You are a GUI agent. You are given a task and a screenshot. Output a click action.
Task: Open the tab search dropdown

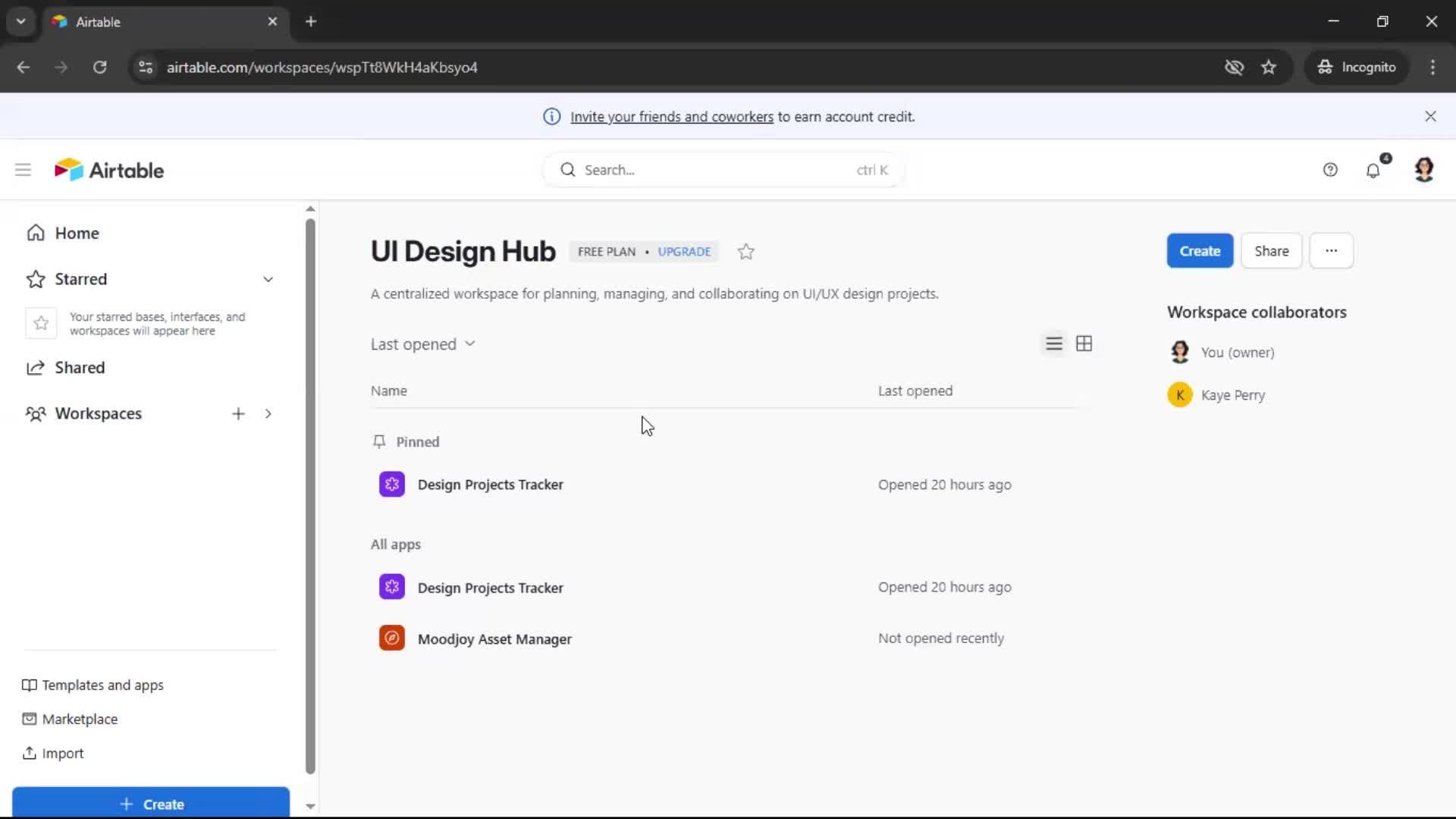(21, 21)
